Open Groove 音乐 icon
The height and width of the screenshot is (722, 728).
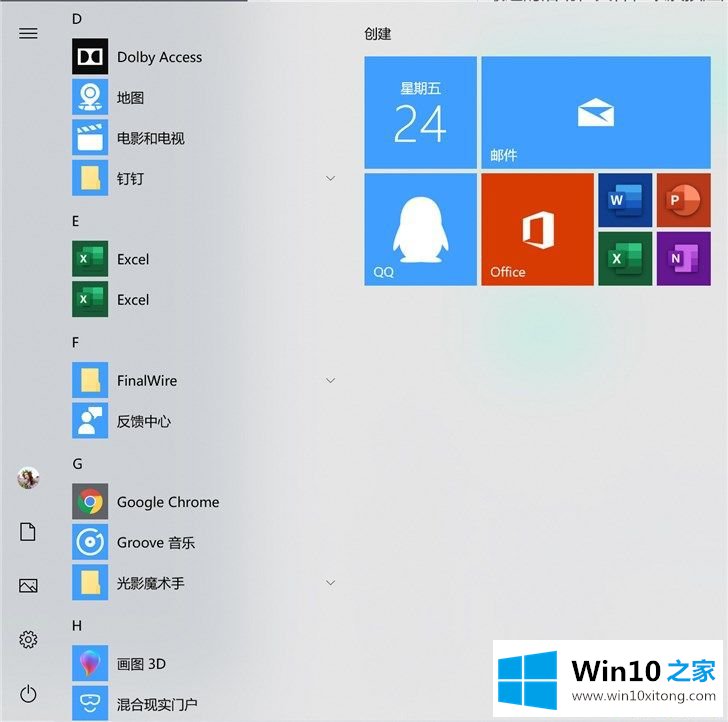point(90,542)
